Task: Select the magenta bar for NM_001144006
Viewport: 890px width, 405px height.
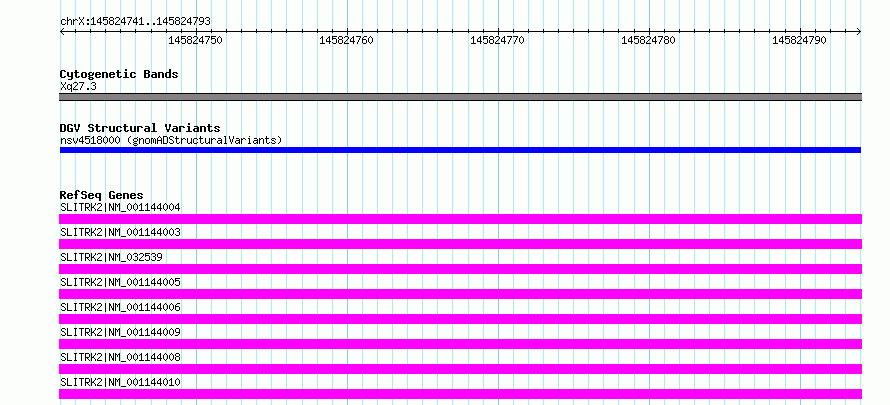Action: [x=460, y=319]
